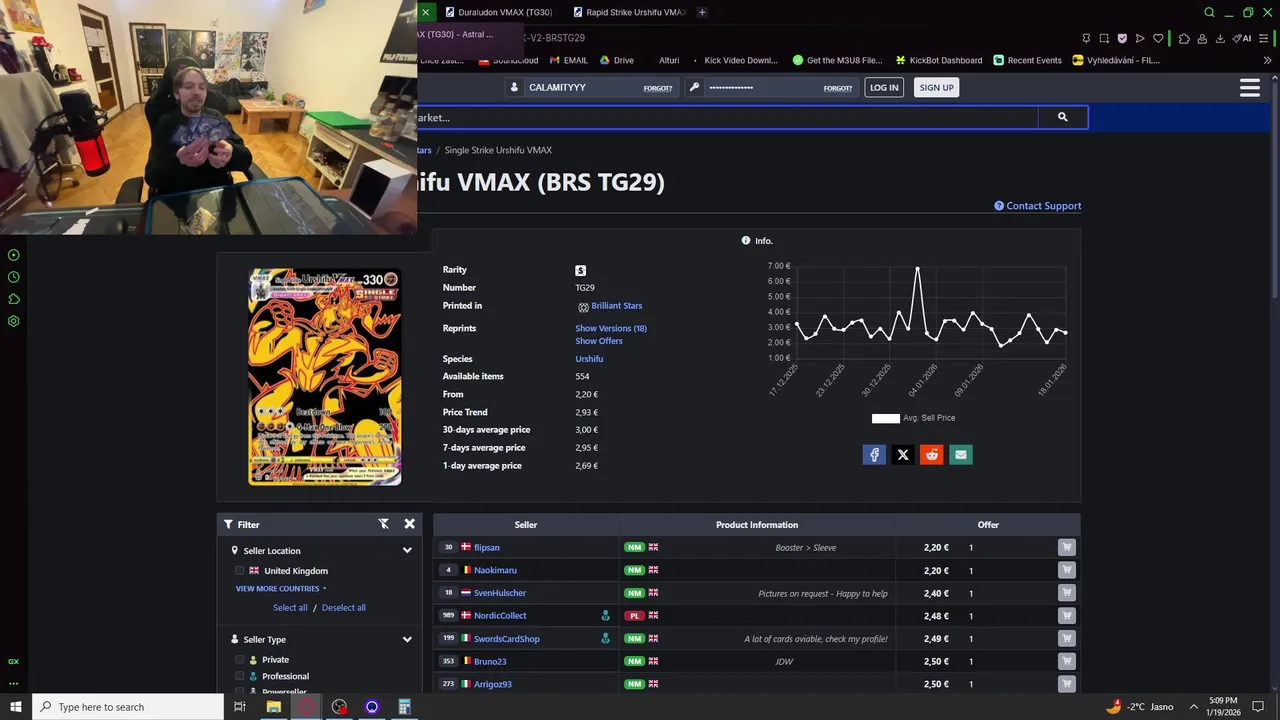
Task: Click the Windows Start button
Action: click(x=16, y=707)
